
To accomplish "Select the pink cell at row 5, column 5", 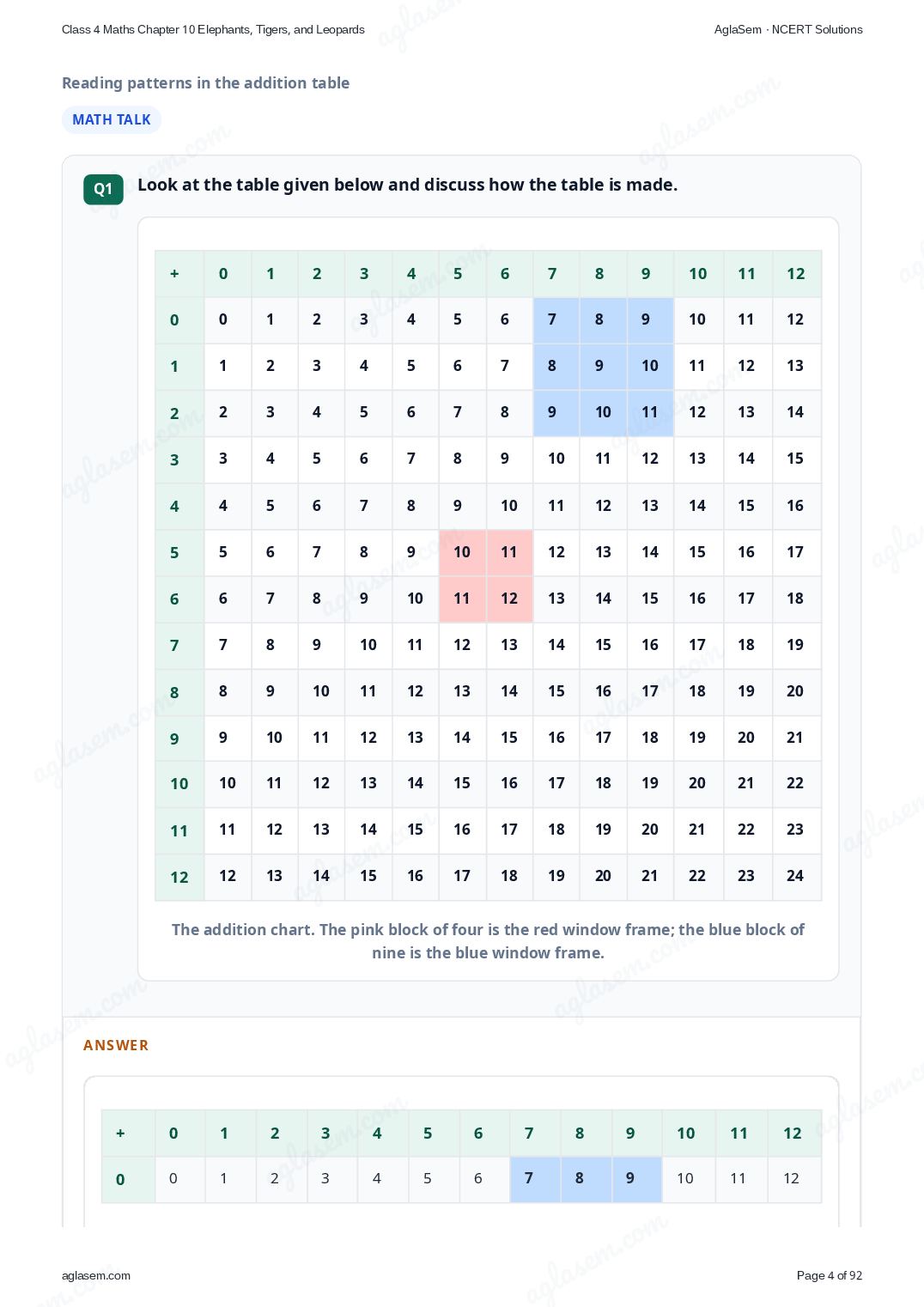I will point(462,552).
